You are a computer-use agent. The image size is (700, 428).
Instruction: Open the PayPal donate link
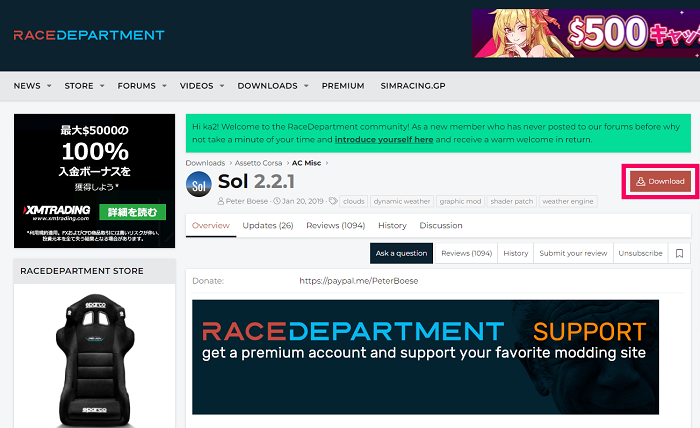358,281
